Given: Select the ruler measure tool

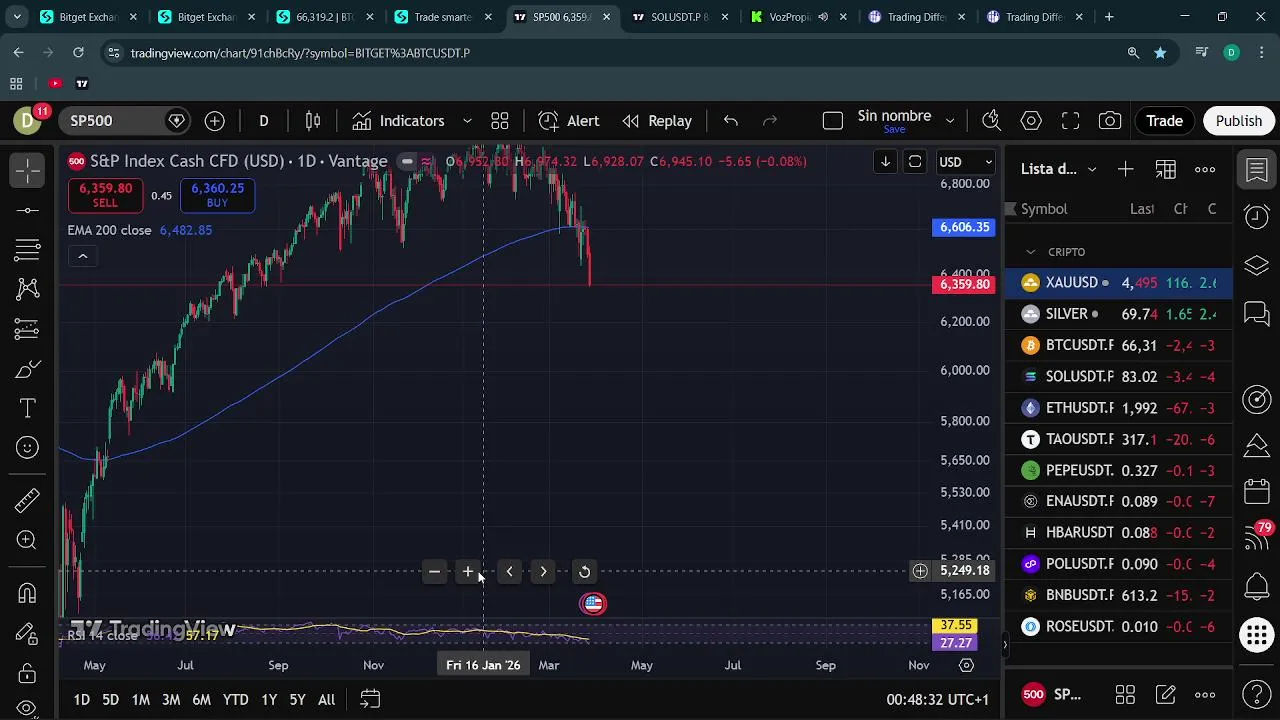Looking at the screenshot, I should coord(28,500).
